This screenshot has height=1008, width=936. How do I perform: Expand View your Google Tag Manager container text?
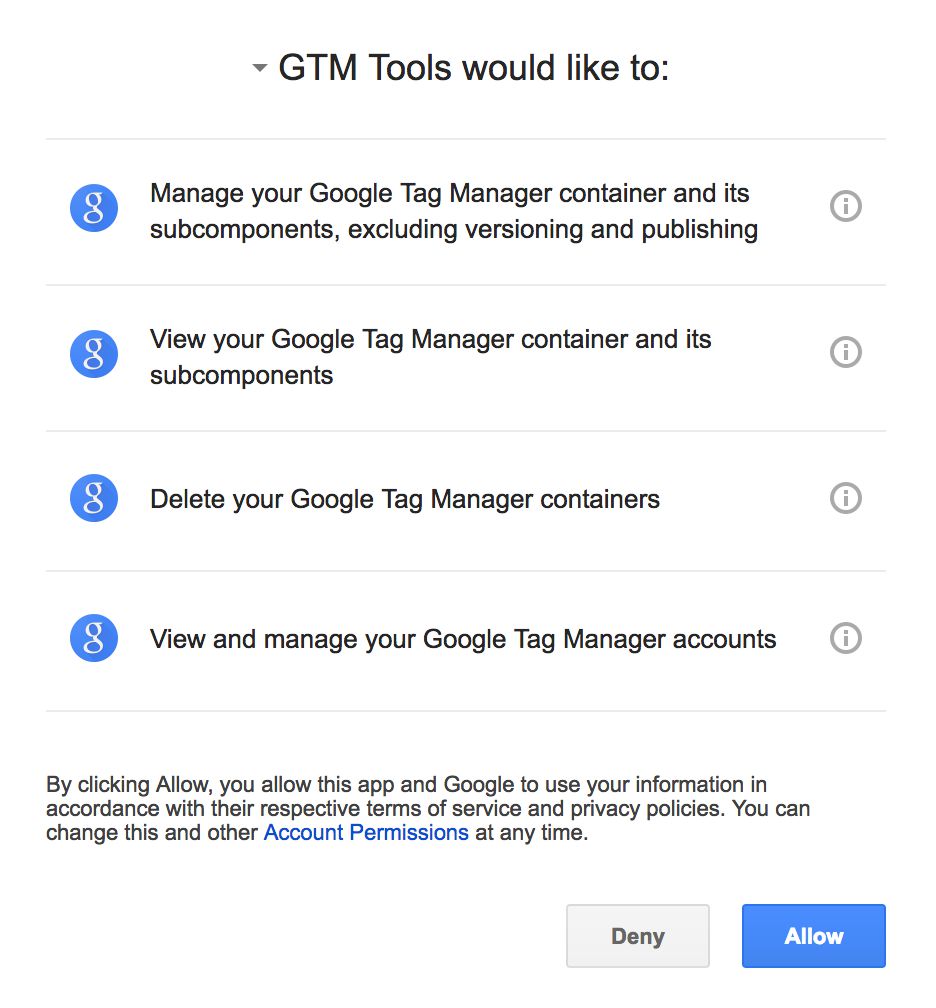[431, 357]
